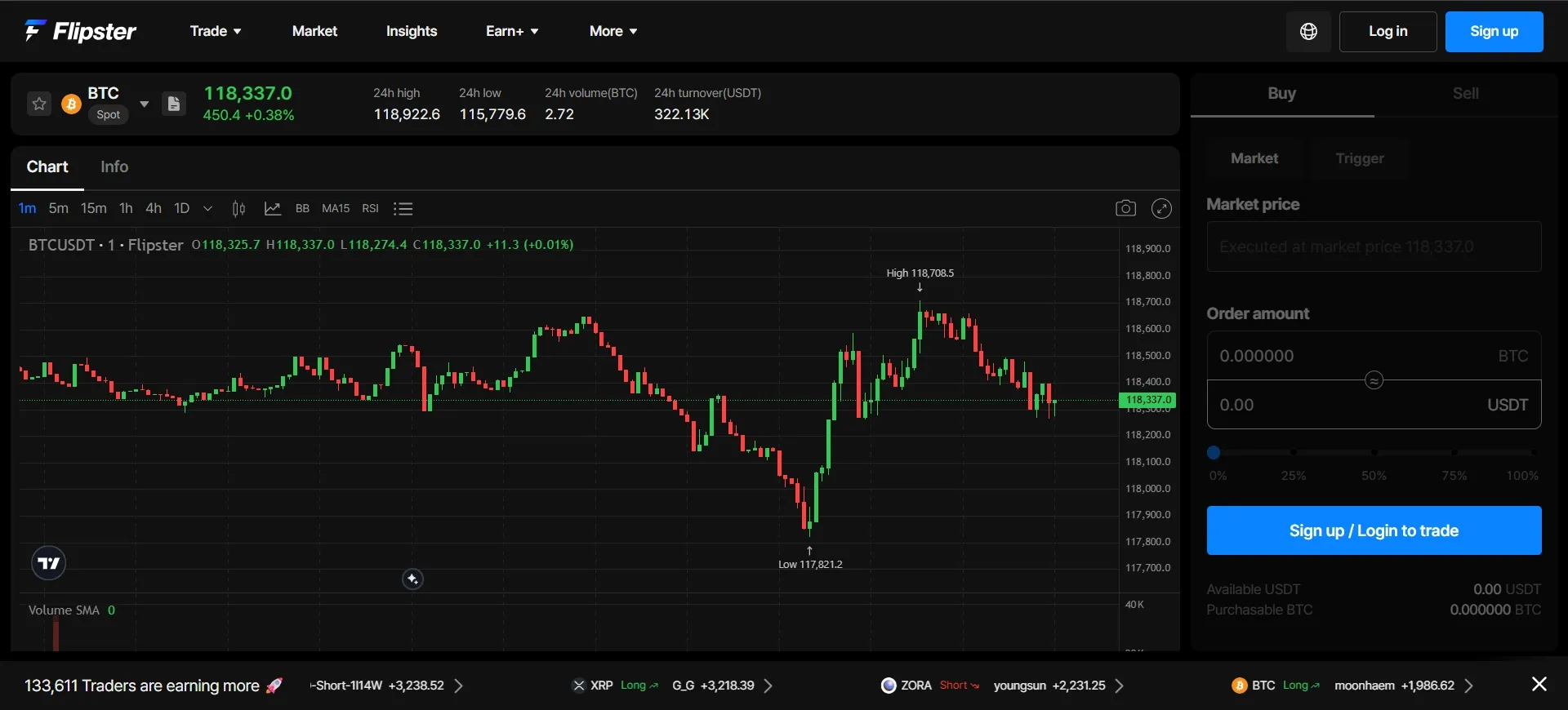The height and width of the screenshot is (710, 1568).
Task: Click the order amount slider handle
Action: (1214, 452)
